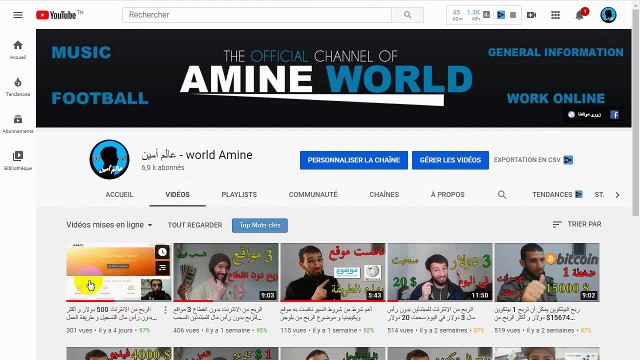Click the Facebook icon on banner

coord(614,115)
